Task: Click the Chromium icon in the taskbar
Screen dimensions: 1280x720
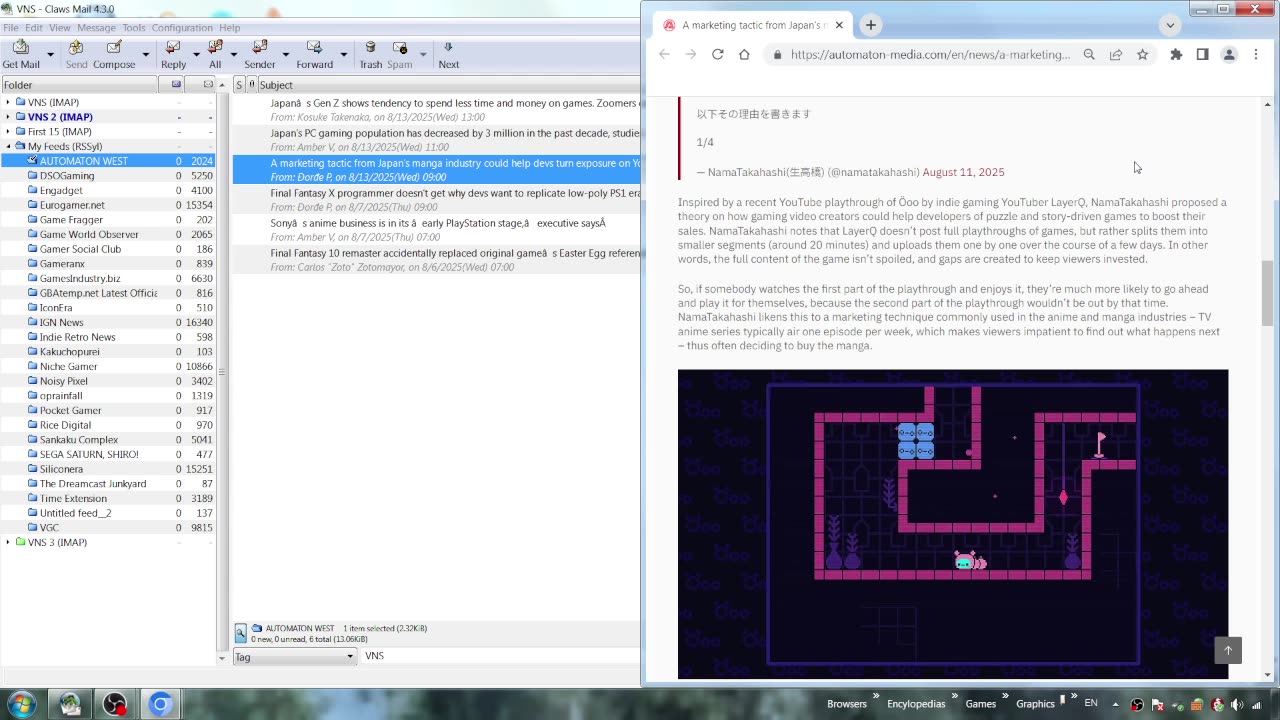Action: pos(160,704)
